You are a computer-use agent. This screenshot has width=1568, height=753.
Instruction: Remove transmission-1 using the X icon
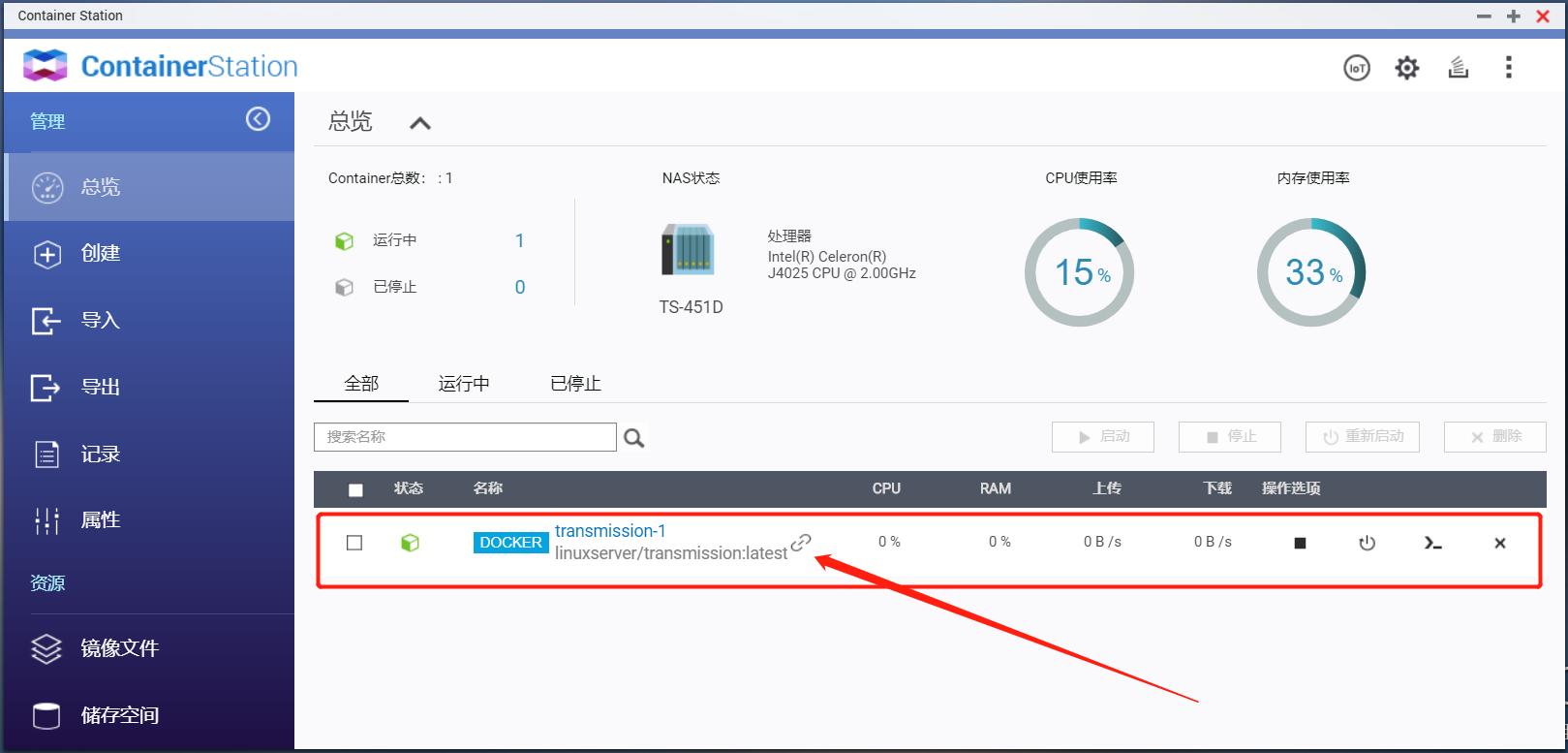(1499, 544)
